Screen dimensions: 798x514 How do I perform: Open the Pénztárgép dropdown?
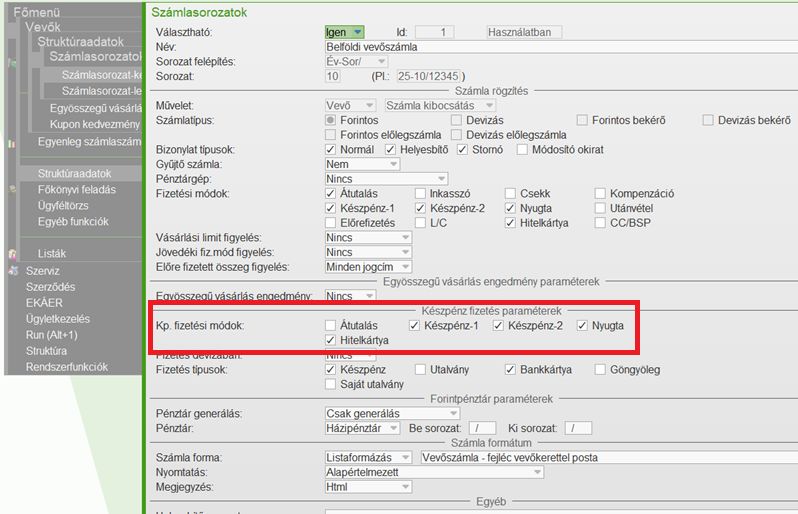point(386,179)
